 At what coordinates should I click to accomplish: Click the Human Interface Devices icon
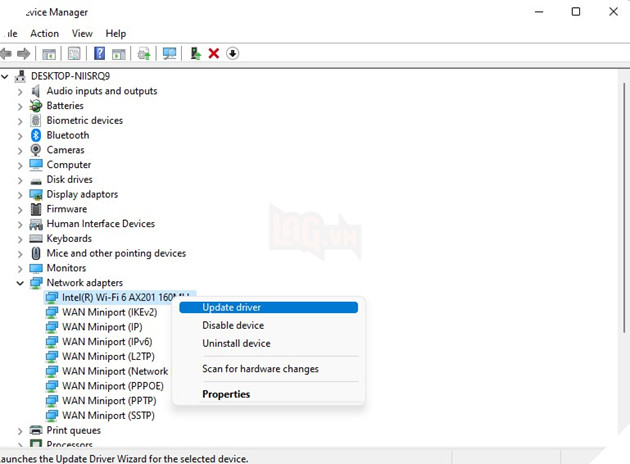coord(36,224)
